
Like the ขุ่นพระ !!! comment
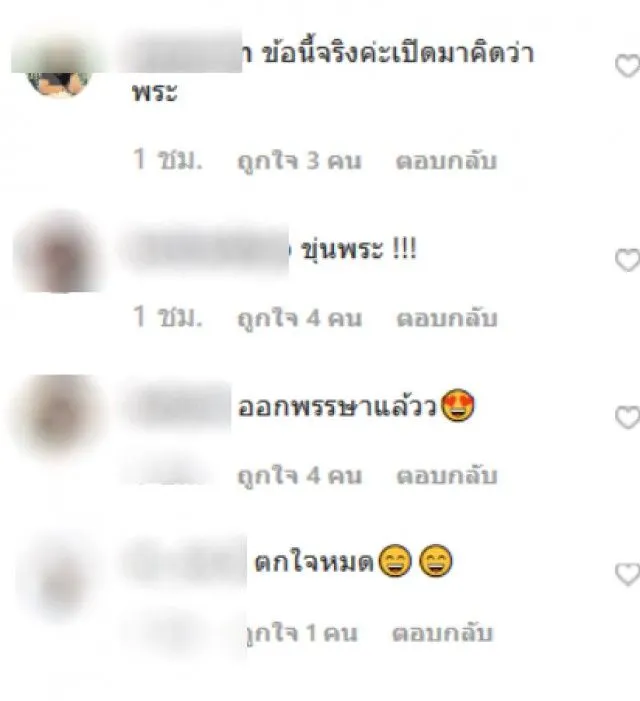click(x=627, y=260)
